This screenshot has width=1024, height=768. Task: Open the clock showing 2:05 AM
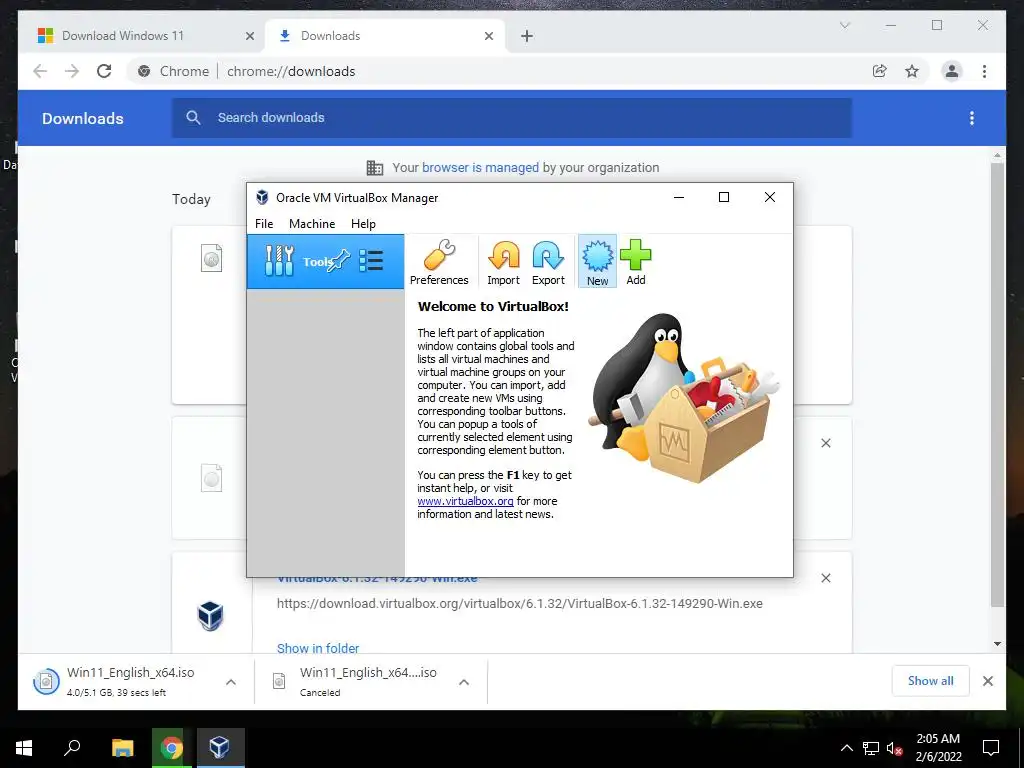(x=938, y=748)
